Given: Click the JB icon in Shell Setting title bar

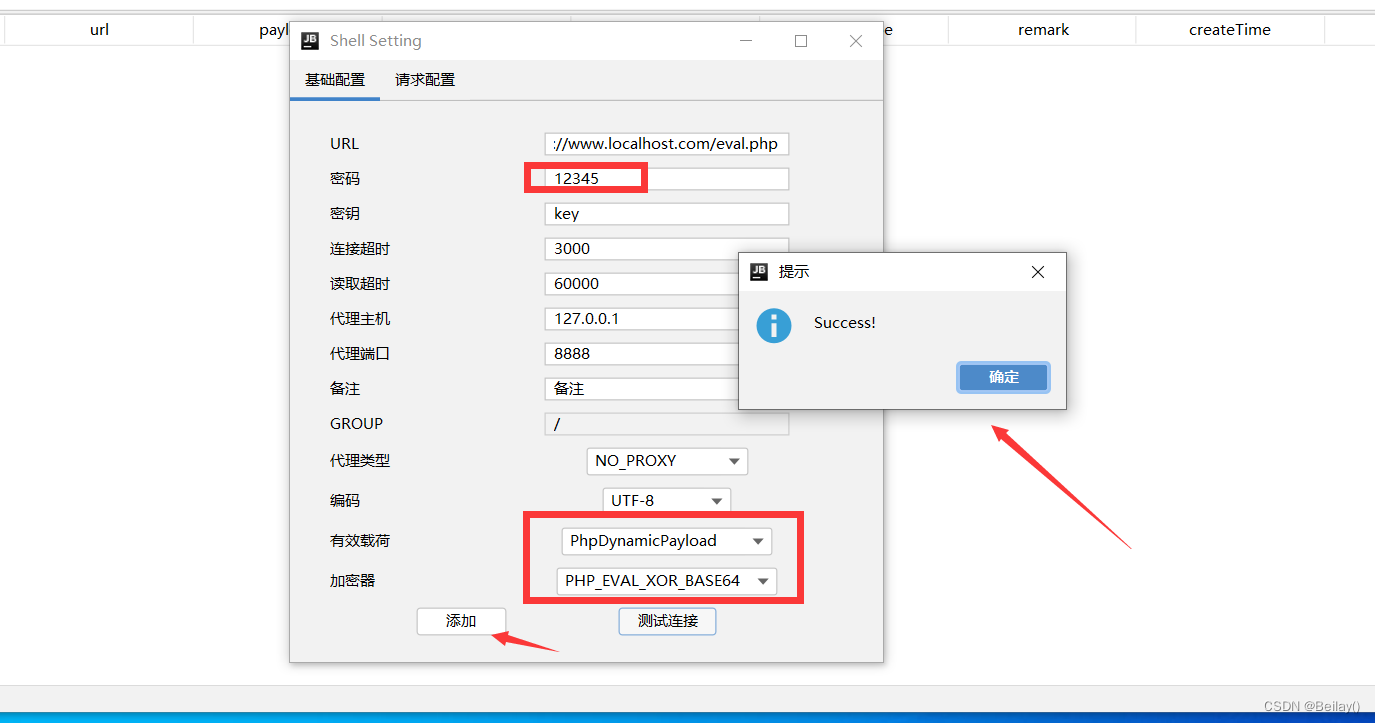Looking at the screenshot, I should 310,41.
